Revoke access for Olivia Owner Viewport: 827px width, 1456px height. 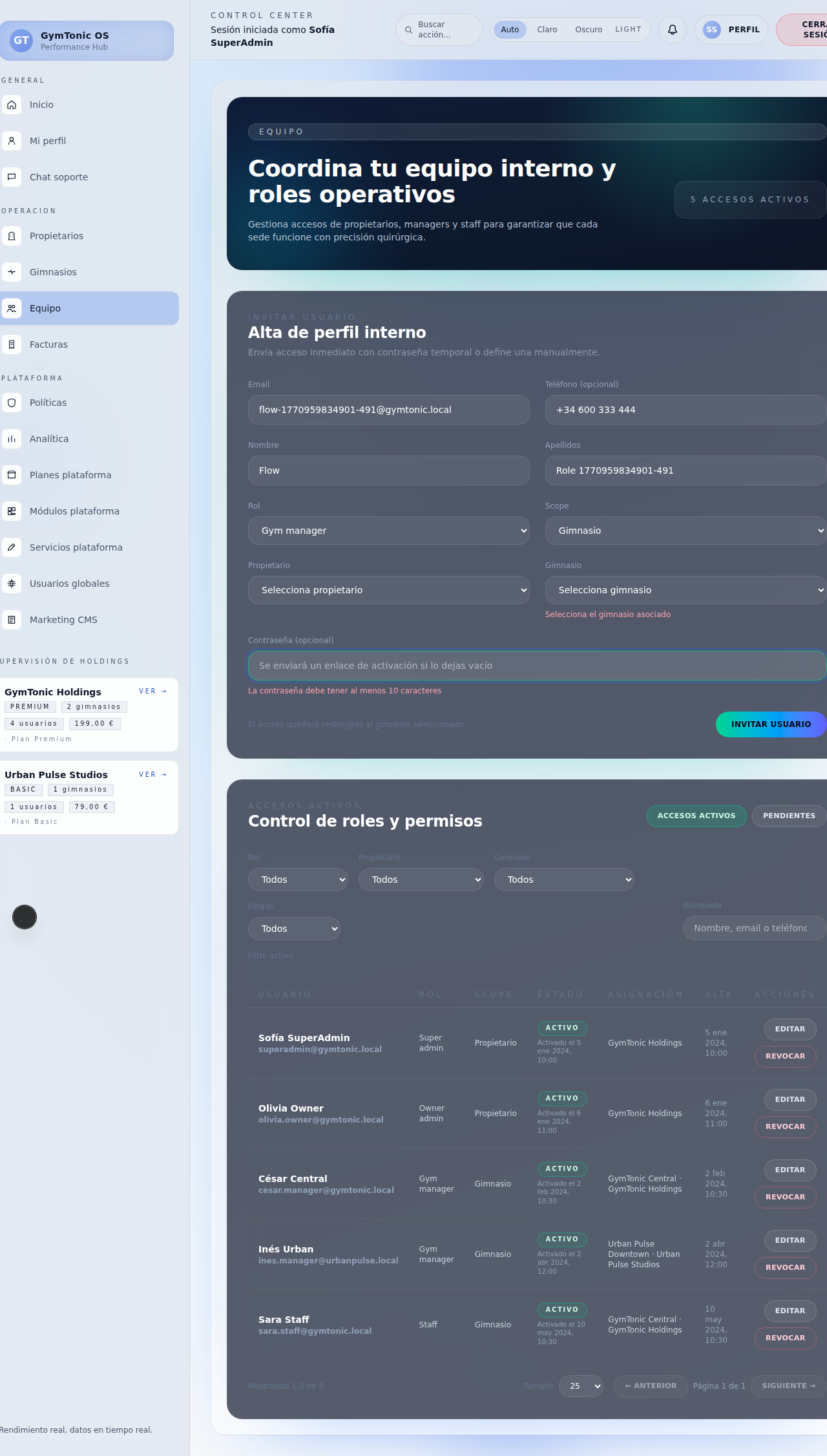[x=785, y=1126]
